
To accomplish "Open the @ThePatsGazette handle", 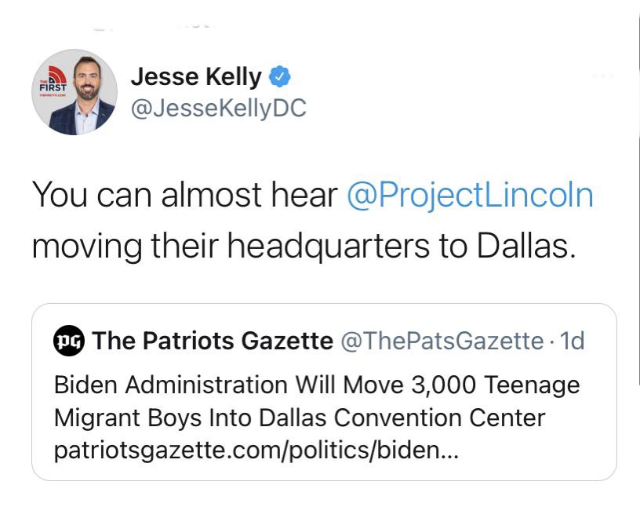I will click(x=442, y=341).
